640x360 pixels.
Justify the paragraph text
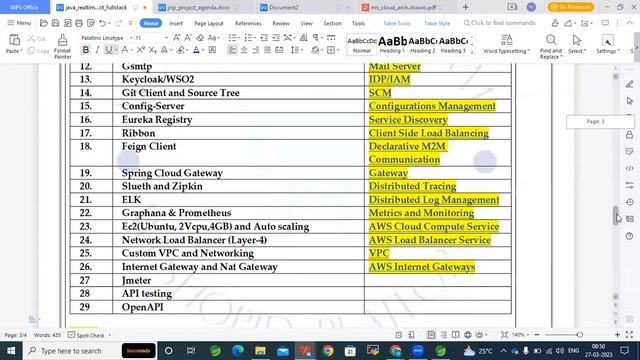pyautogui.click(x=267, y=50)
